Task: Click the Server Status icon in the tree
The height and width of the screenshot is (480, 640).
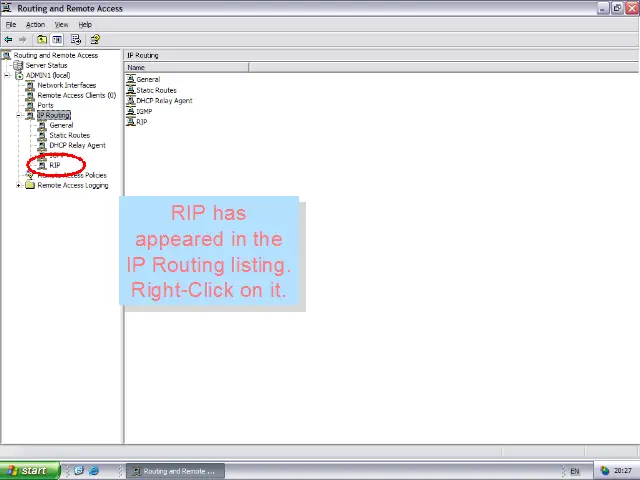Action: click(x=18, y=65)
